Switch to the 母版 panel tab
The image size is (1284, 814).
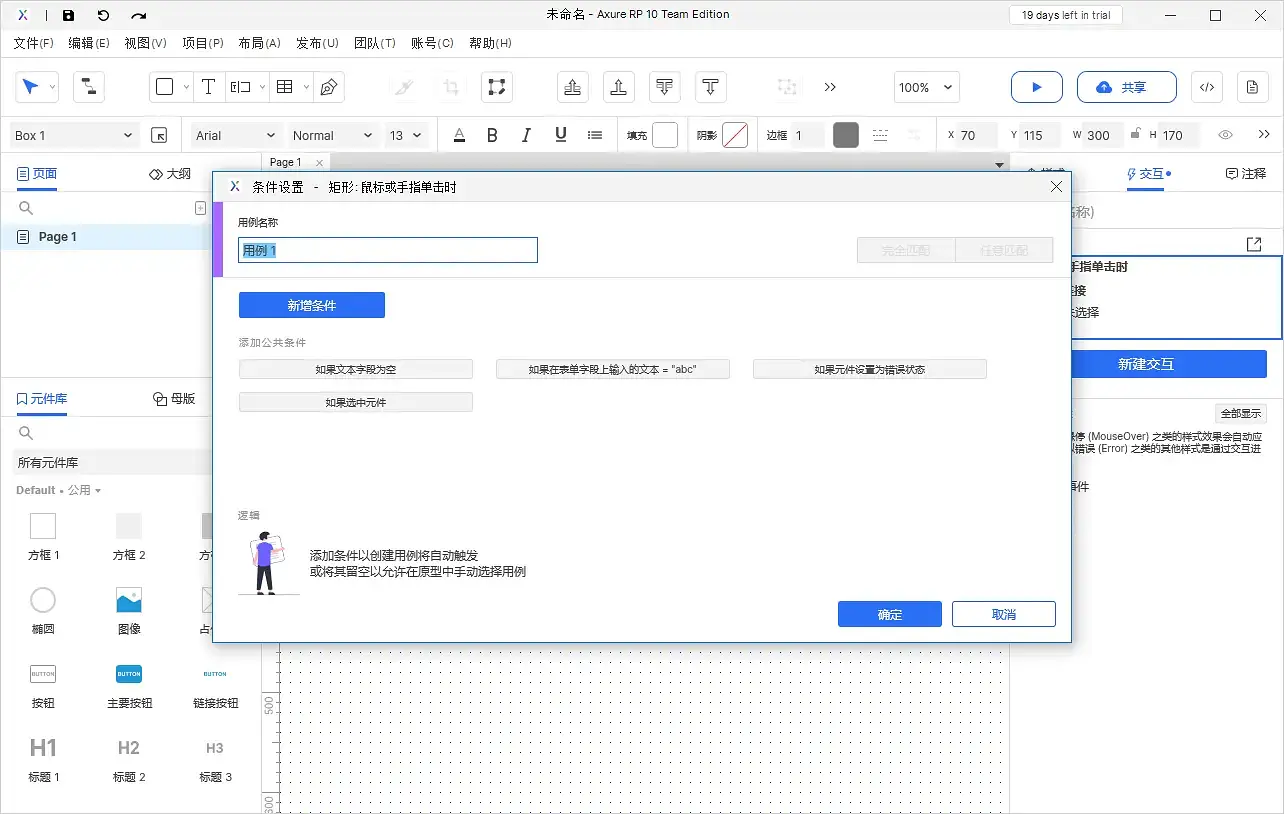tap(175, 397)
